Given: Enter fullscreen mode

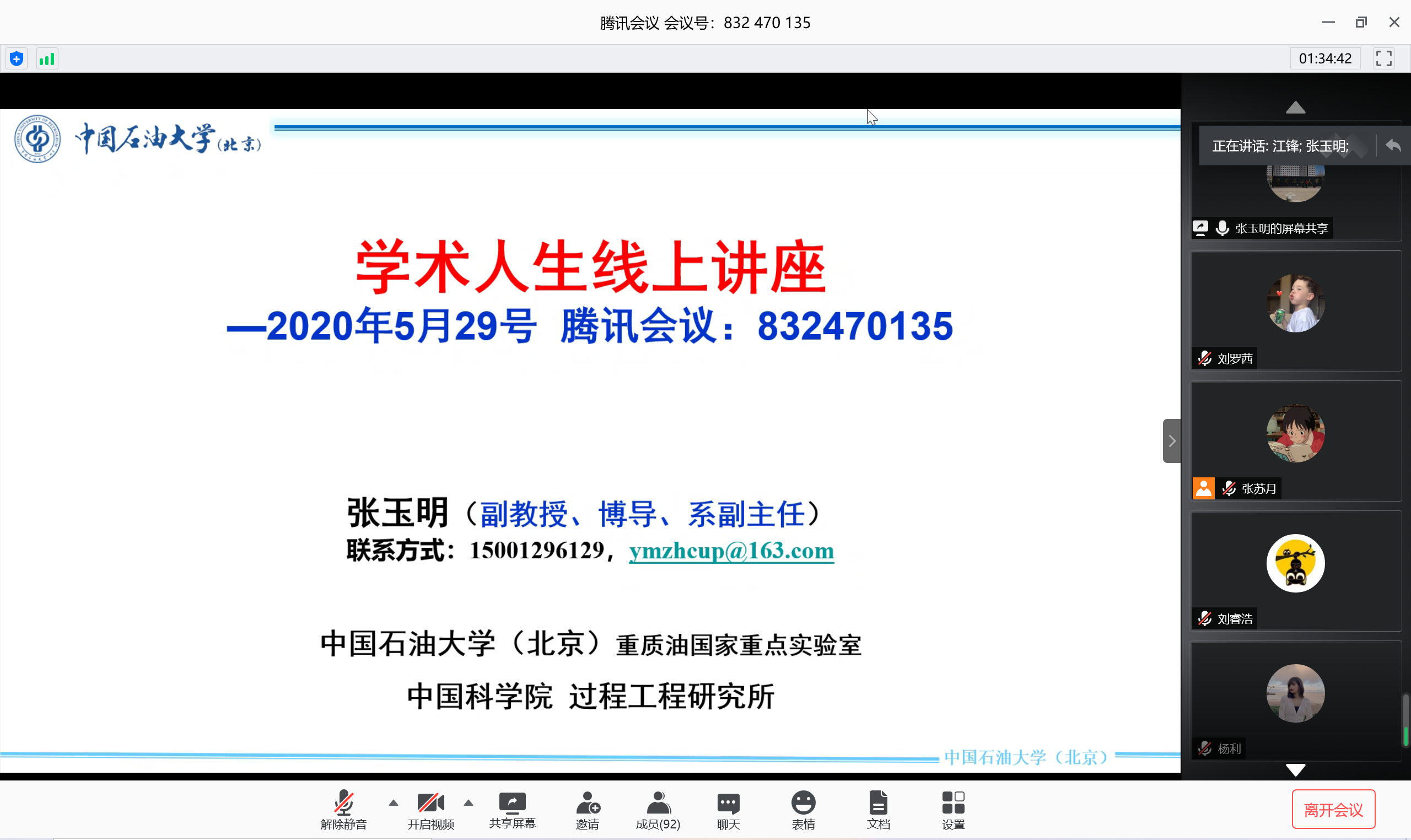Looking at the screenshot, I should tap(1384, 58).
